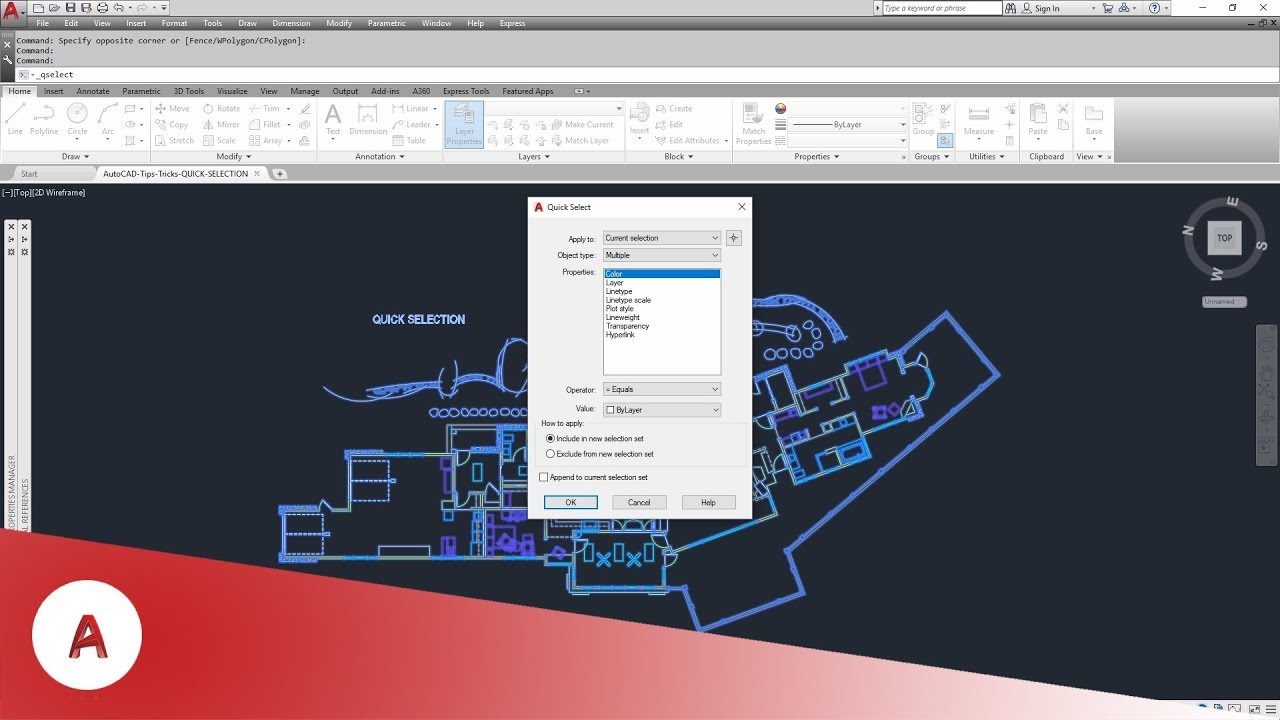The height and width of the screenshot is (720, 1280).
Task: Expand the Draw panel flyout
Action: 76,157
